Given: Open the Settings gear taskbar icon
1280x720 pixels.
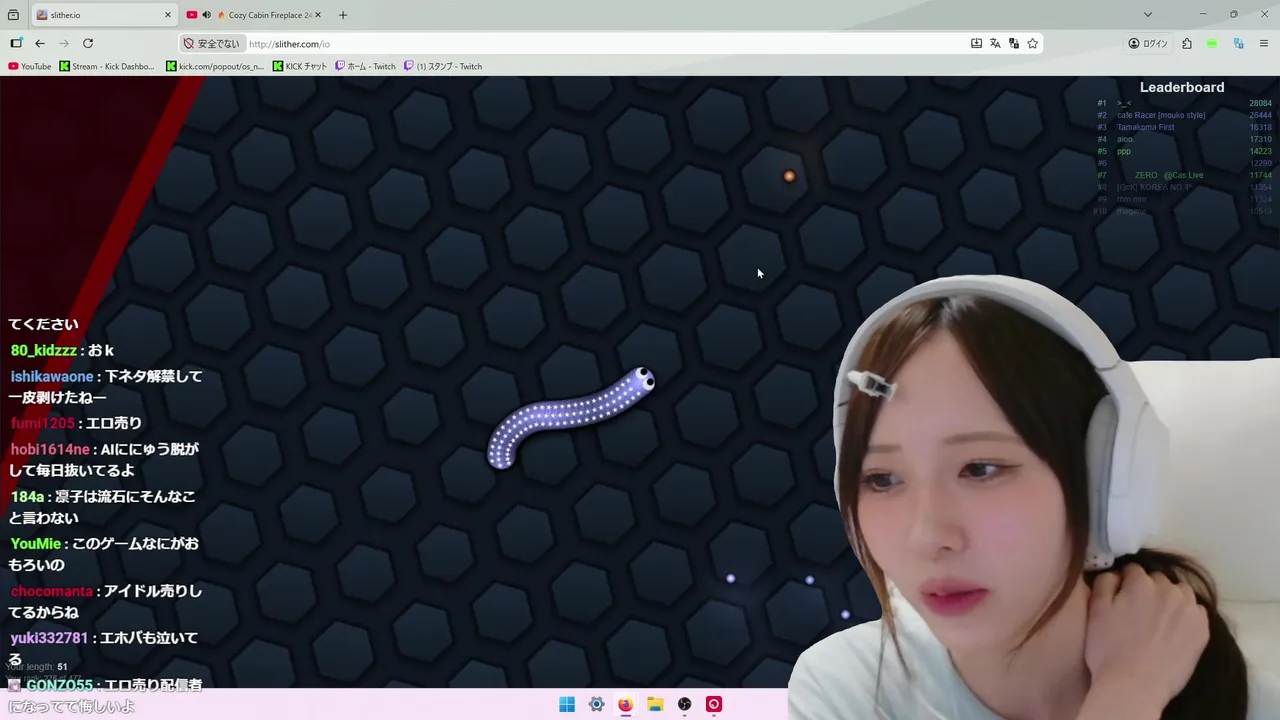Looking at the screenshot, I should (596, 704).
